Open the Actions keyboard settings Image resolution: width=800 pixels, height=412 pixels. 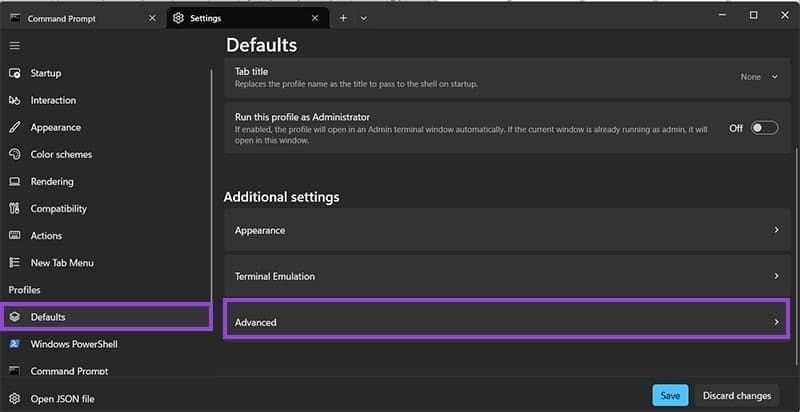(x=46, y=236)
